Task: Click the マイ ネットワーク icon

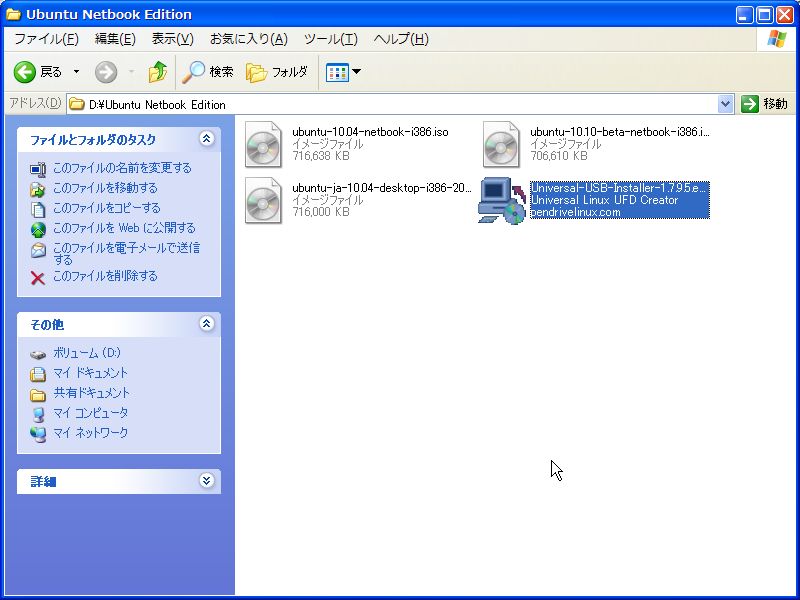Action: [x=38, y=434]
